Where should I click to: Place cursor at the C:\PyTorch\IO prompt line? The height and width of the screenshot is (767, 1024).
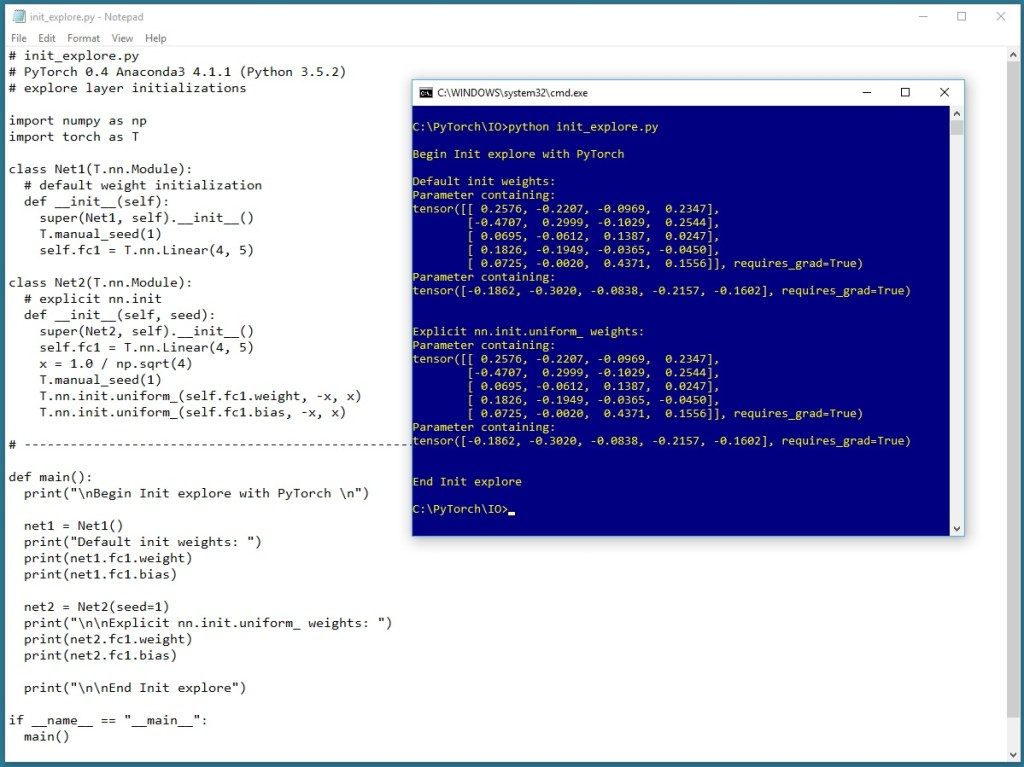pos(470,508)
